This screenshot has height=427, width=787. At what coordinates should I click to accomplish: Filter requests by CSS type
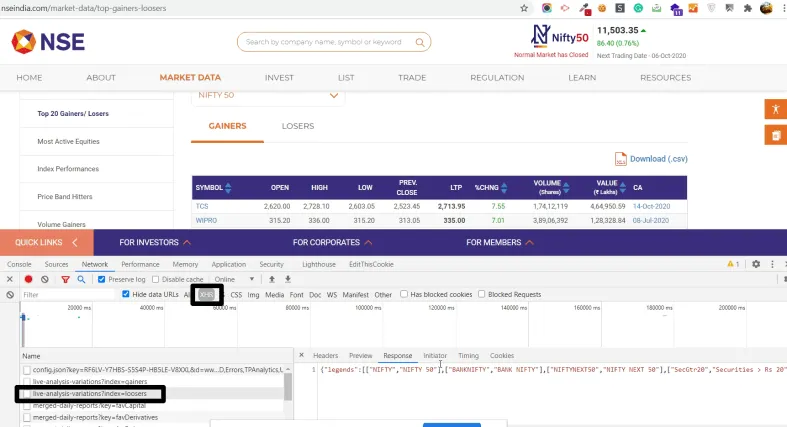[236, 295]
